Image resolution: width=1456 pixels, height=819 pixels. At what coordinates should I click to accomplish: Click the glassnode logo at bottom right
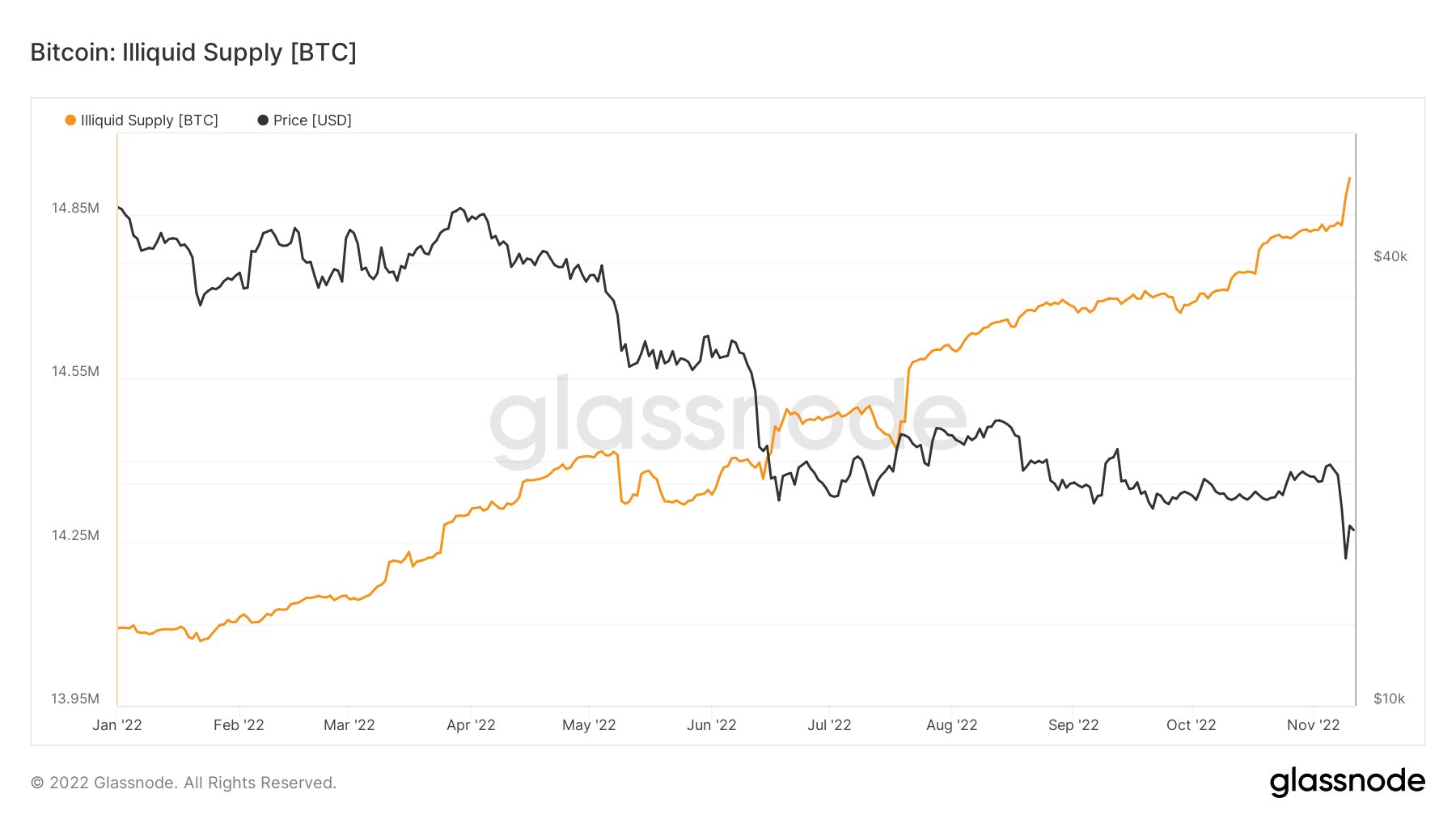point(1347,782)
